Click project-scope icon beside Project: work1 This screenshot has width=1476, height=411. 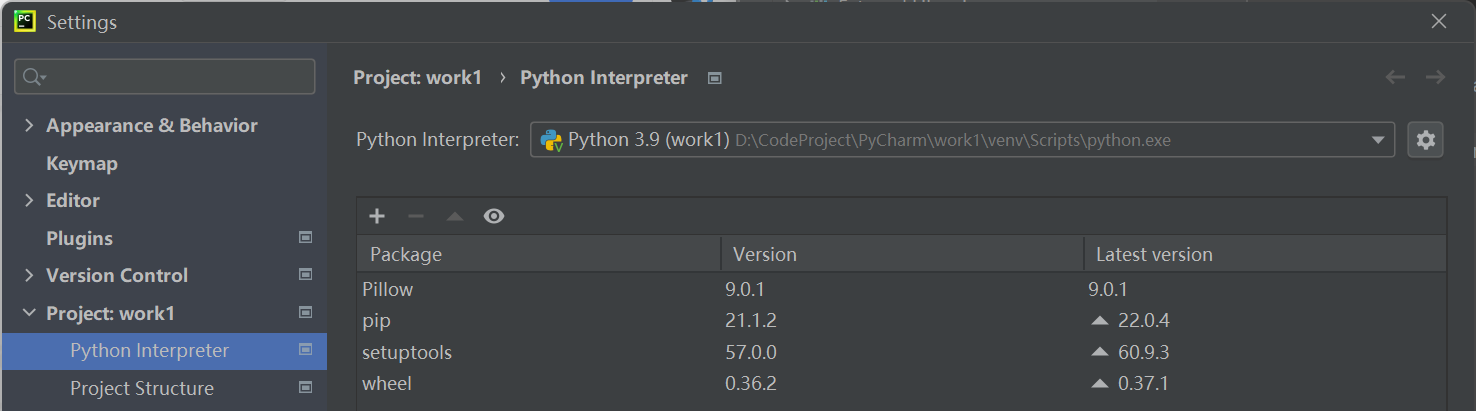(x=306, y=313)
